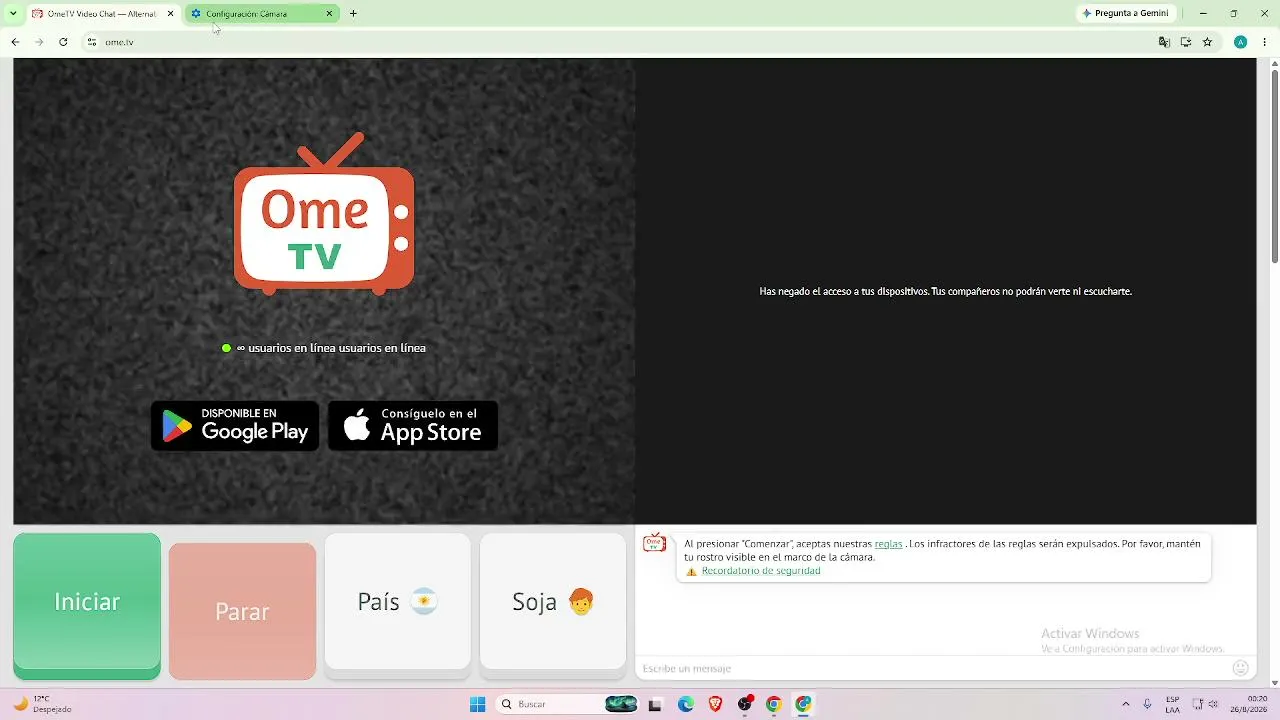The height and width of the screenshot is (720, 1280).
Task: Go back with the browser back arrow
Action: click(x=15, y=42)
